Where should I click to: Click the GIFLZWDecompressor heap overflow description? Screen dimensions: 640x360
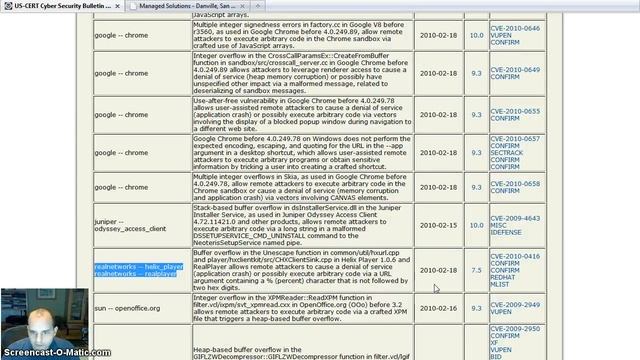coord(301,353)
